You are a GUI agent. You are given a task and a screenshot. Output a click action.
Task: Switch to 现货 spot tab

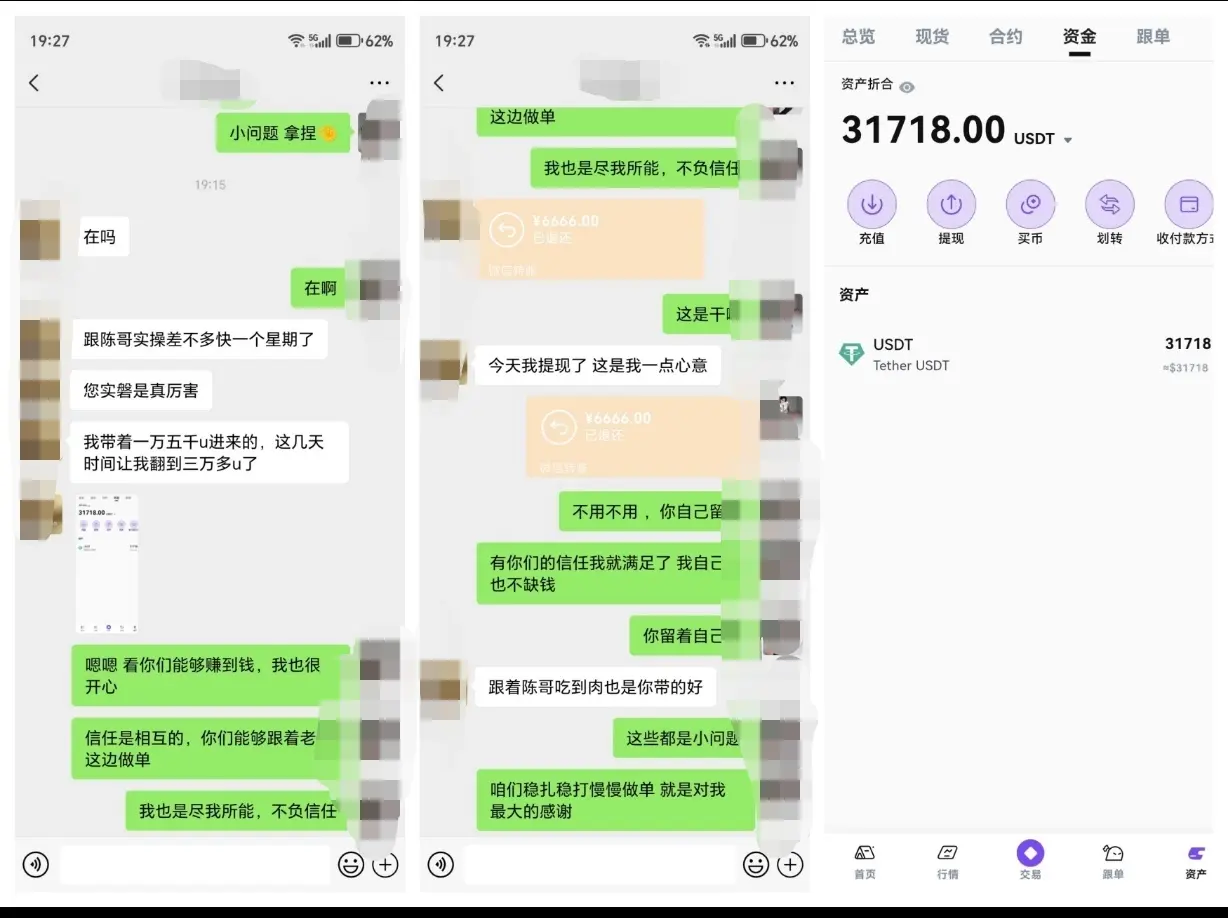point(932,37)
